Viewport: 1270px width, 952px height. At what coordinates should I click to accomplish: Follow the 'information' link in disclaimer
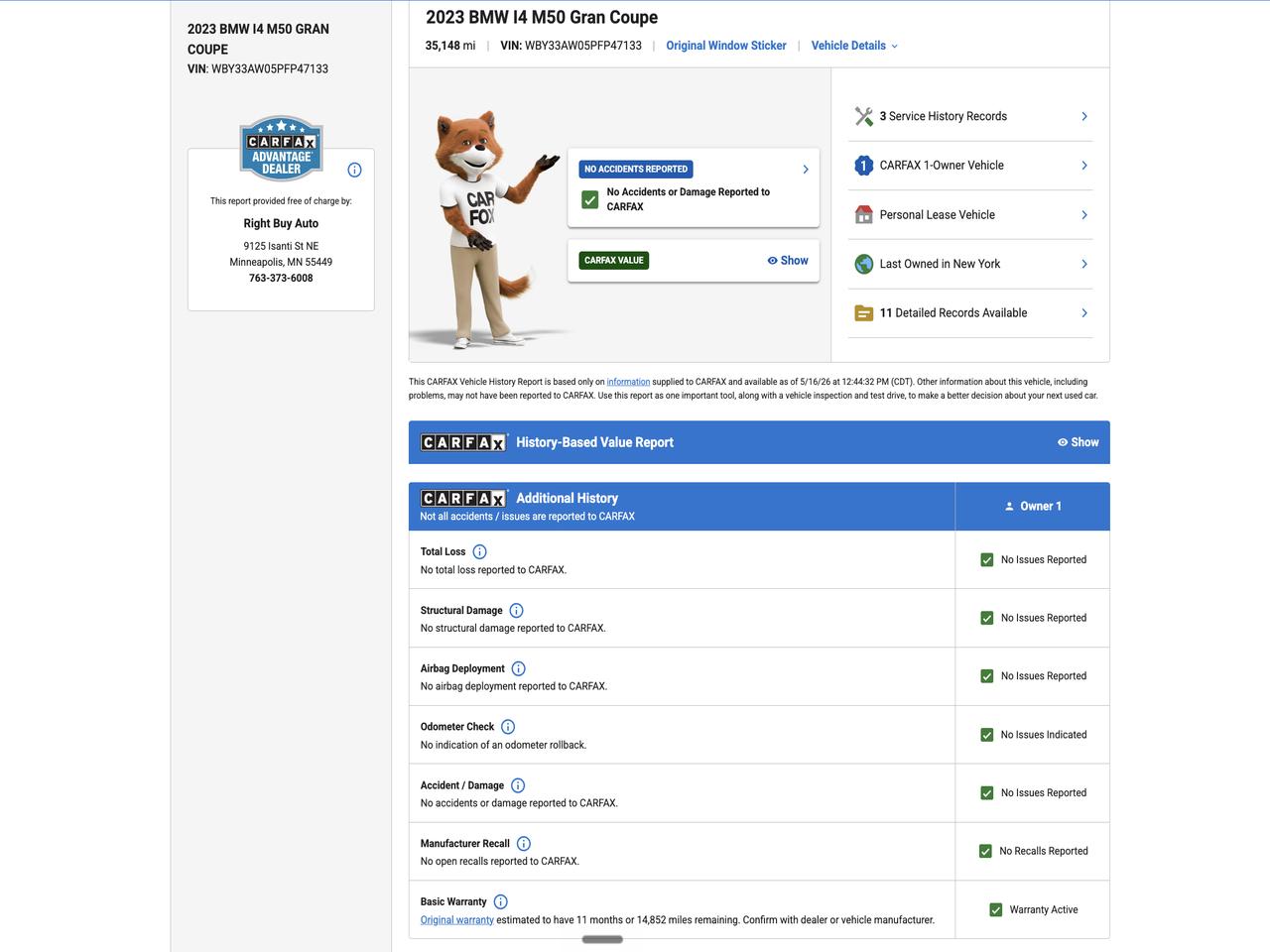tap(628, 382)
